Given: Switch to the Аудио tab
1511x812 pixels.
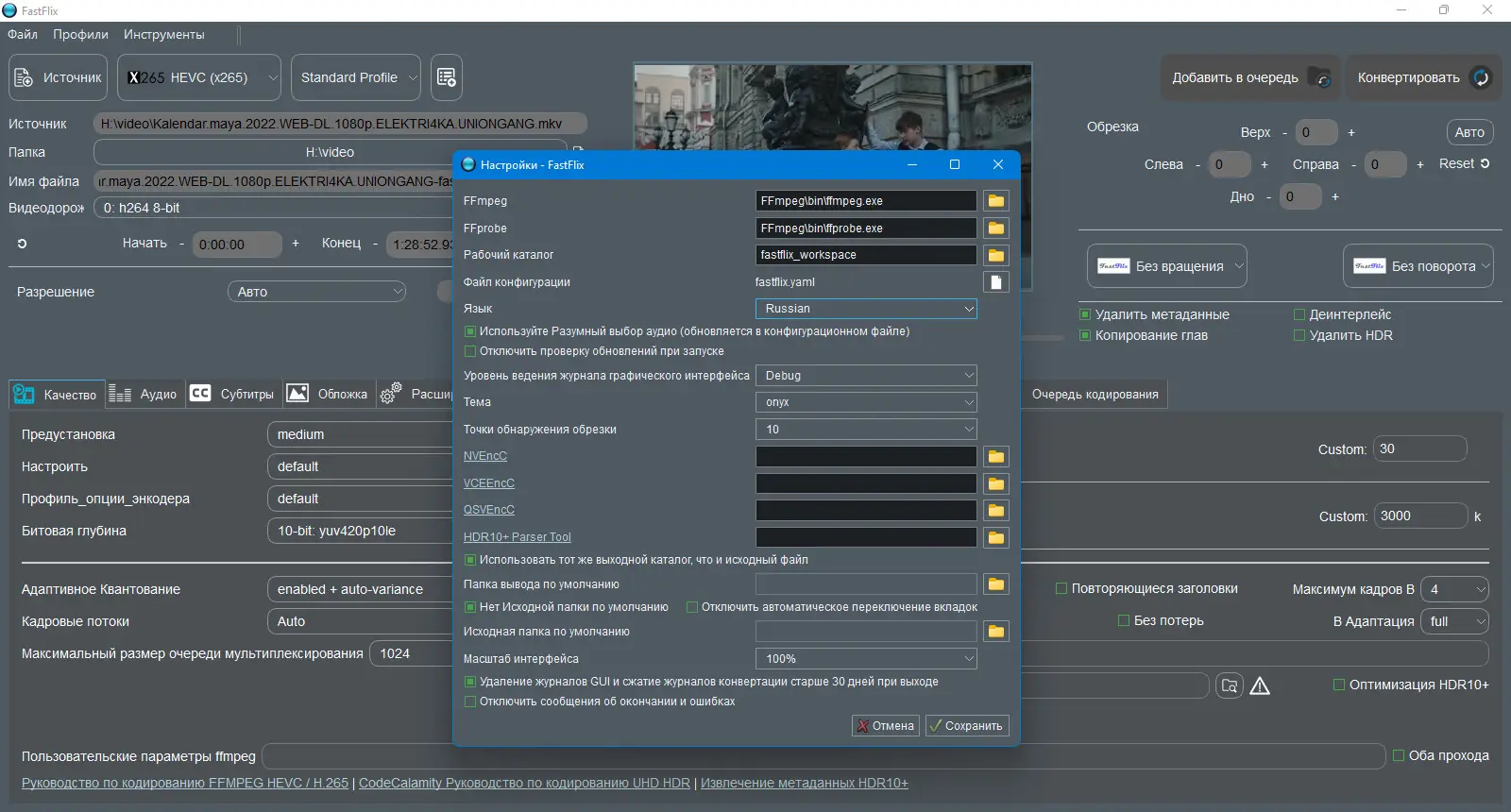Looking at the screenshot, I should pyautogui.click(x=144, y=394).
